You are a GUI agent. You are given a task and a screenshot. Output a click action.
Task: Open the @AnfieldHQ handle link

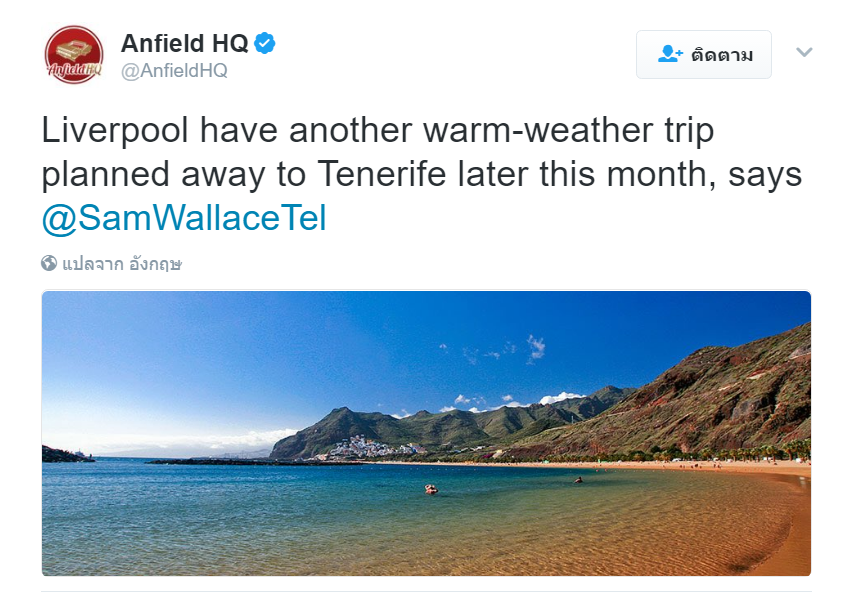[174, 71]
